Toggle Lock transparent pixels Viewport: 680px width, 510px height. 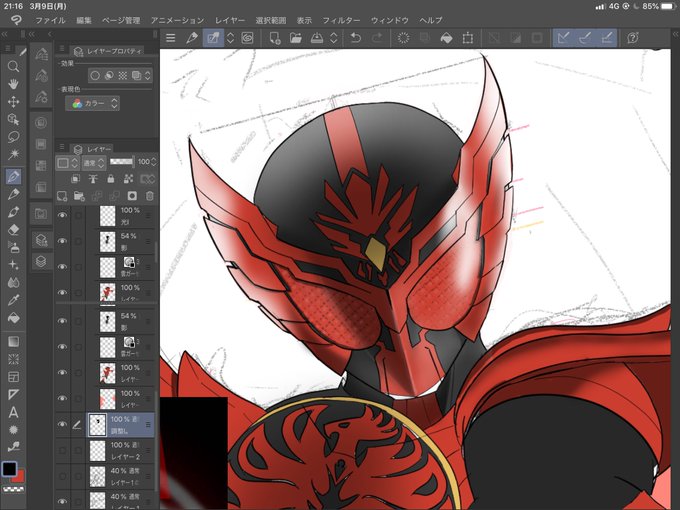point(128,179)
